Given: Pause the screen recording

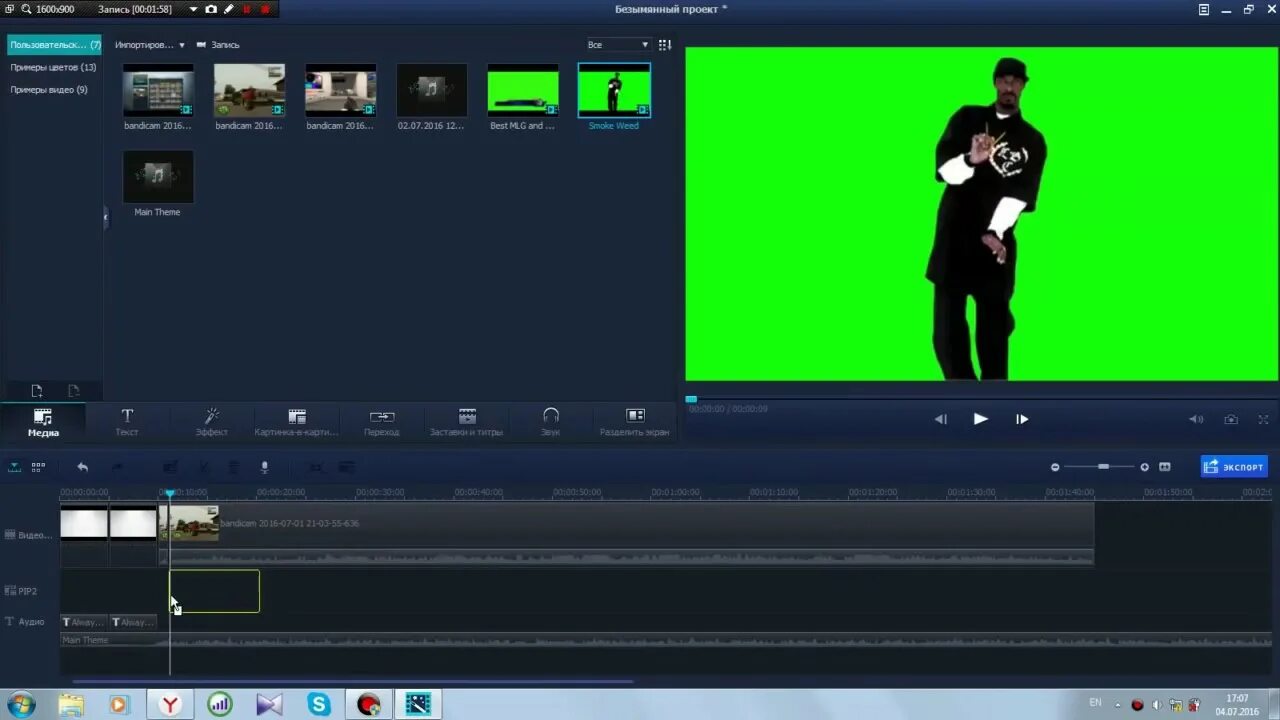Looking at the screenshot, I should pos(247,9).
